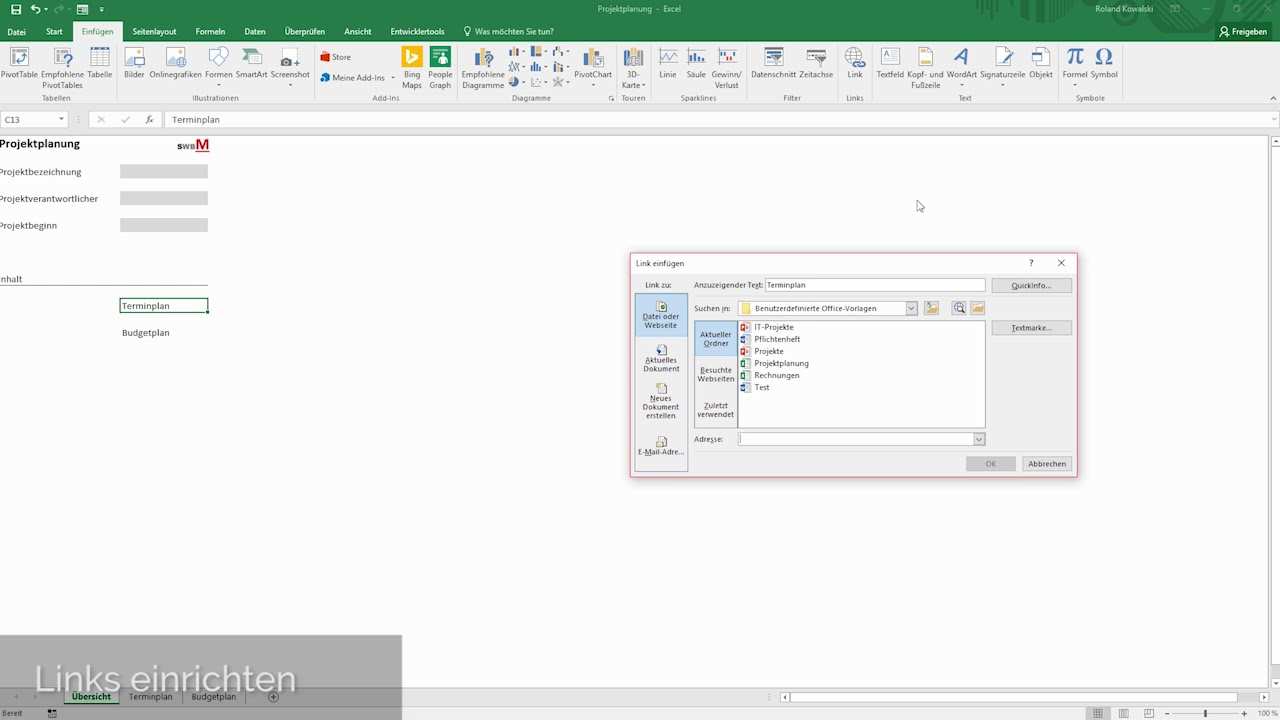Image resolution: width=1280 pixels, height=720 pixels.
Task: Insert a SmartArt graphic
Action: coord(251,64)
